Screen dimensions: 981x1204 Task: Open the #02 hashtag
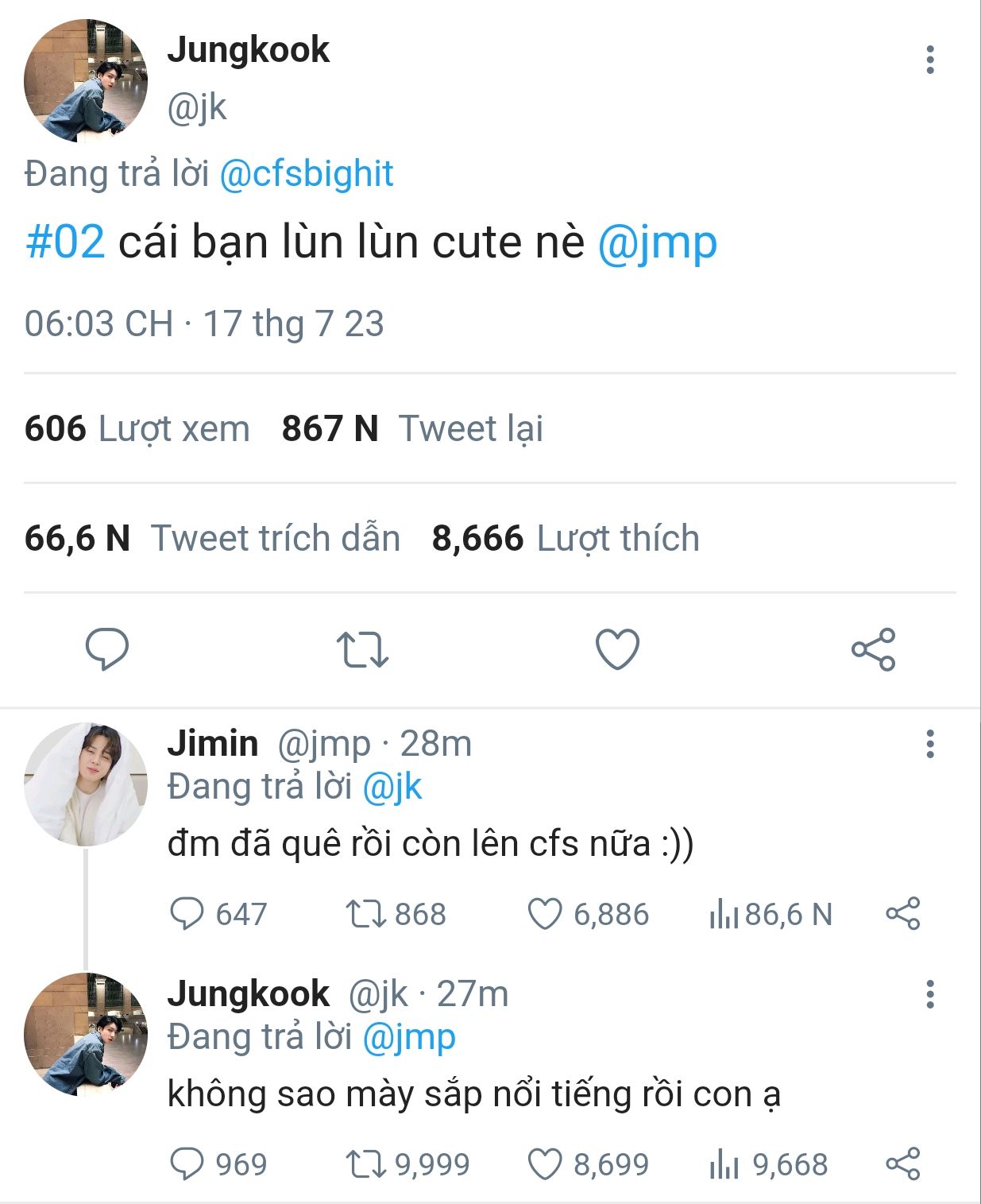point(65,242)
